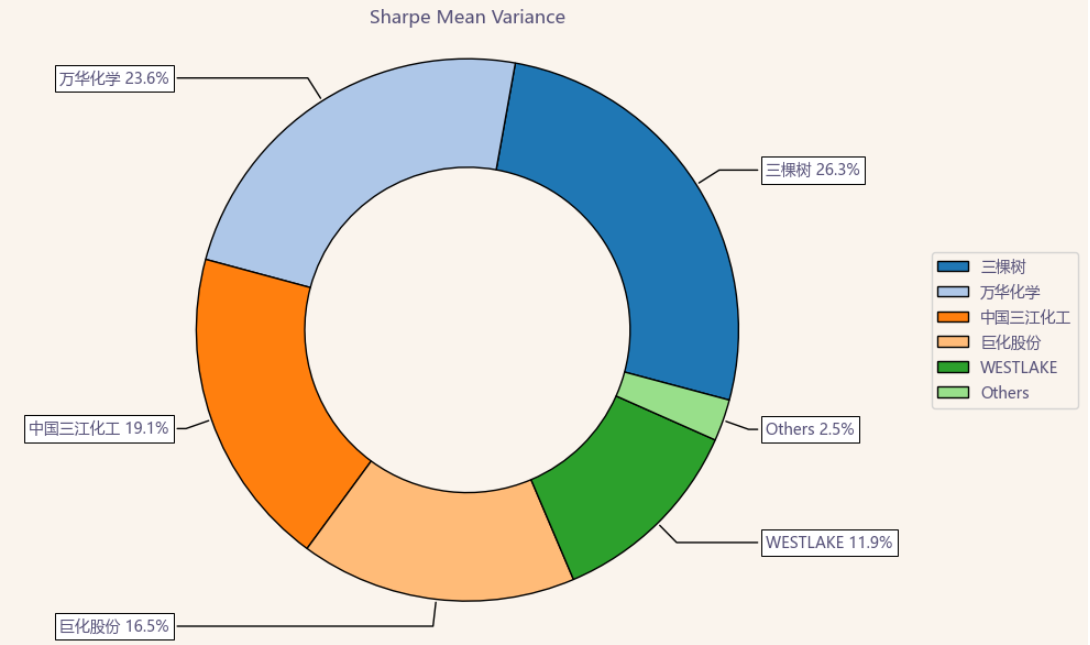Click the chart title Sharpe Mean Variance
The image size is (1090, 645).
tap(467, 17)
